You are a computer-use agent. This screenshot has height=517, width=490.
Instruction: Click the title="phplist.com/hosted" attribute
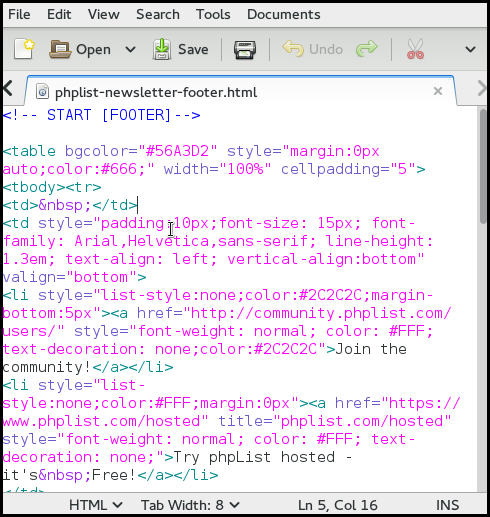tap(335, 421)
